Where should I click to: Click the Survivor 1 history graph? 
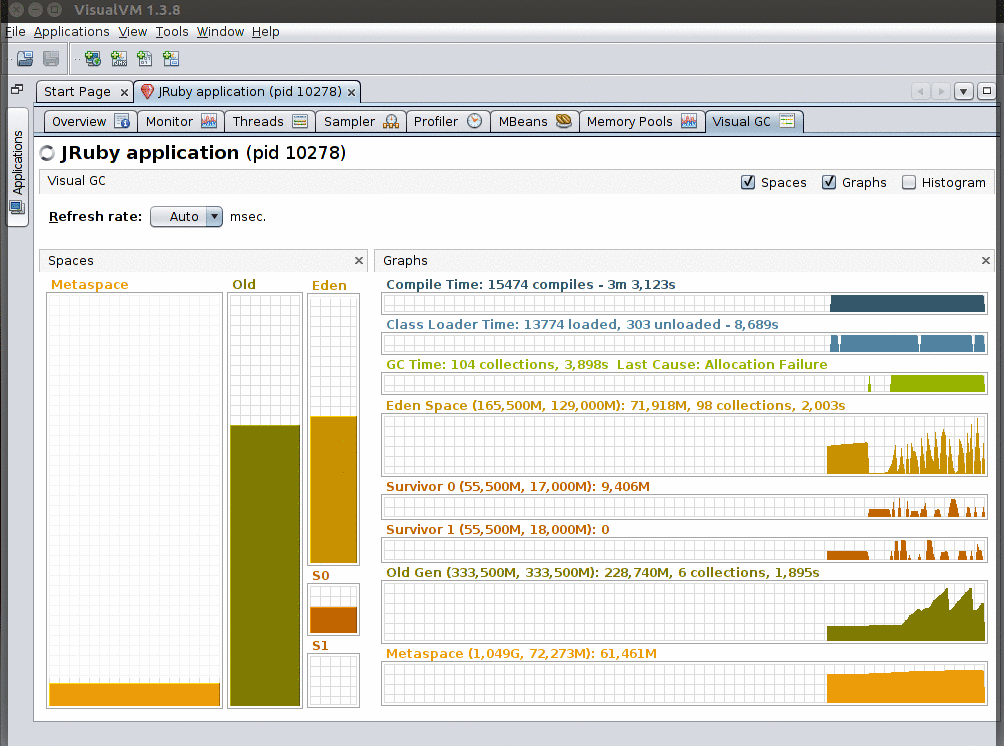(684, 549)
